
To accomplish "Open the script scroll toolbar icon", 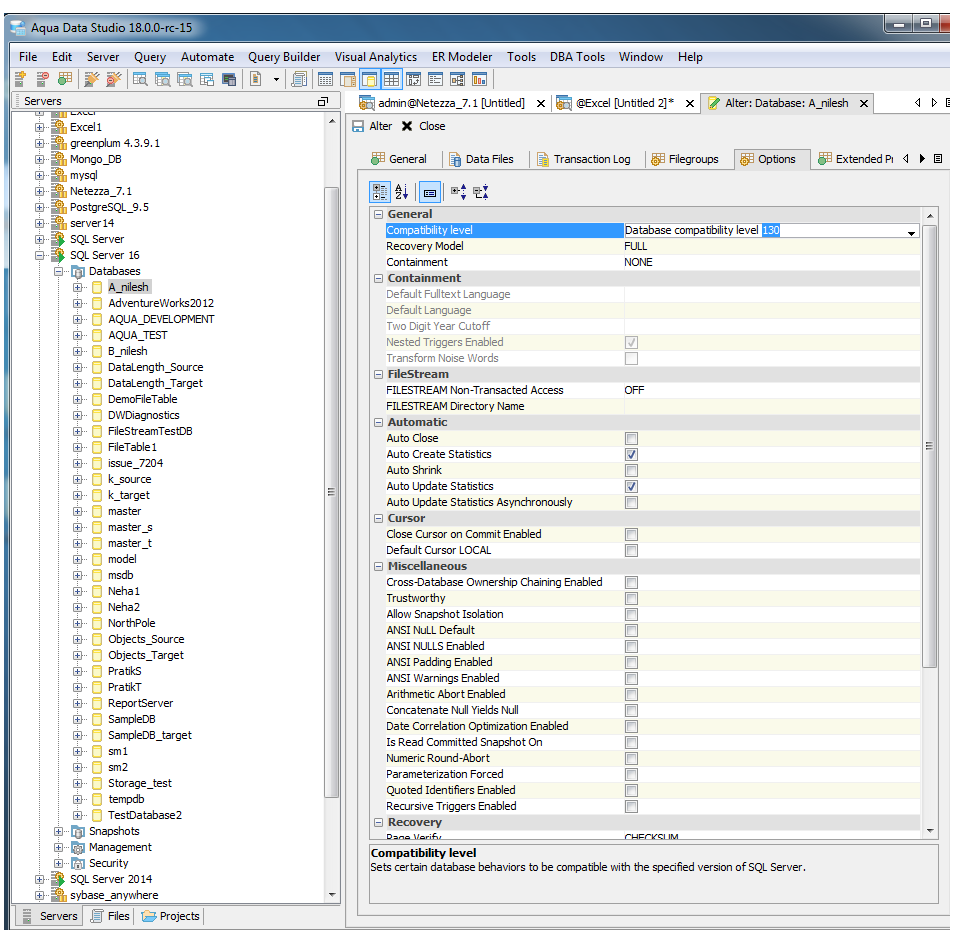I will 299,79.
